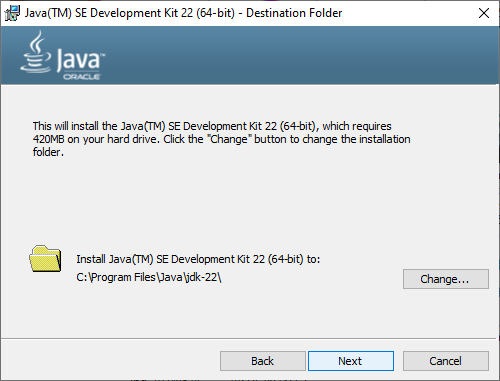Click the blue header banner area right of the logo
Screen dimensions: 500x381
click(x=300, y=55)
